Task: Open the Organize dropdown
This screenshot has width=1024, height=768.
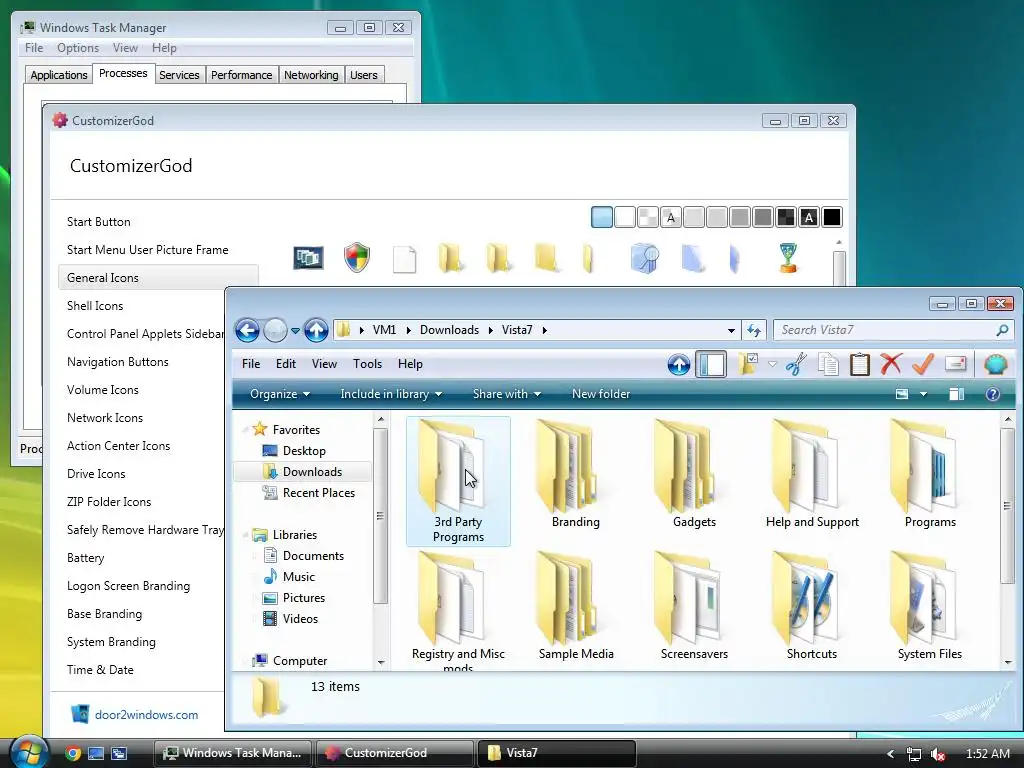Action: [280, 394]
